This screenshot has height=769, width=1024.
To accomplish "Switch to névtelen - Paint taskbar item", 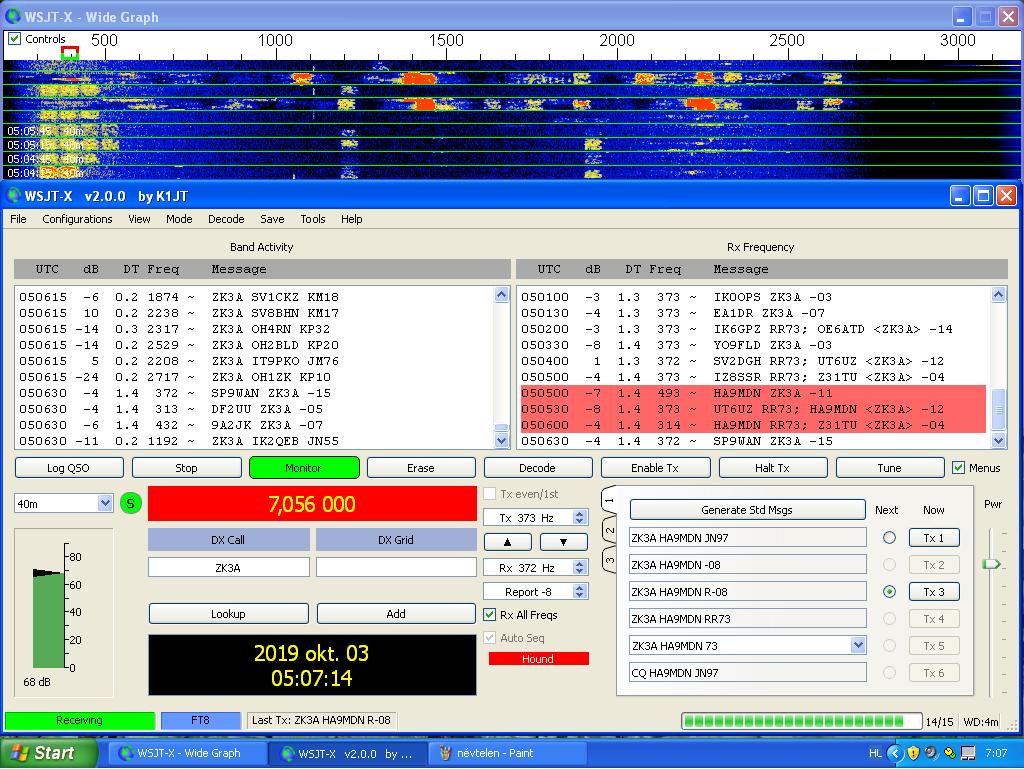I will [x=506, y=753].
